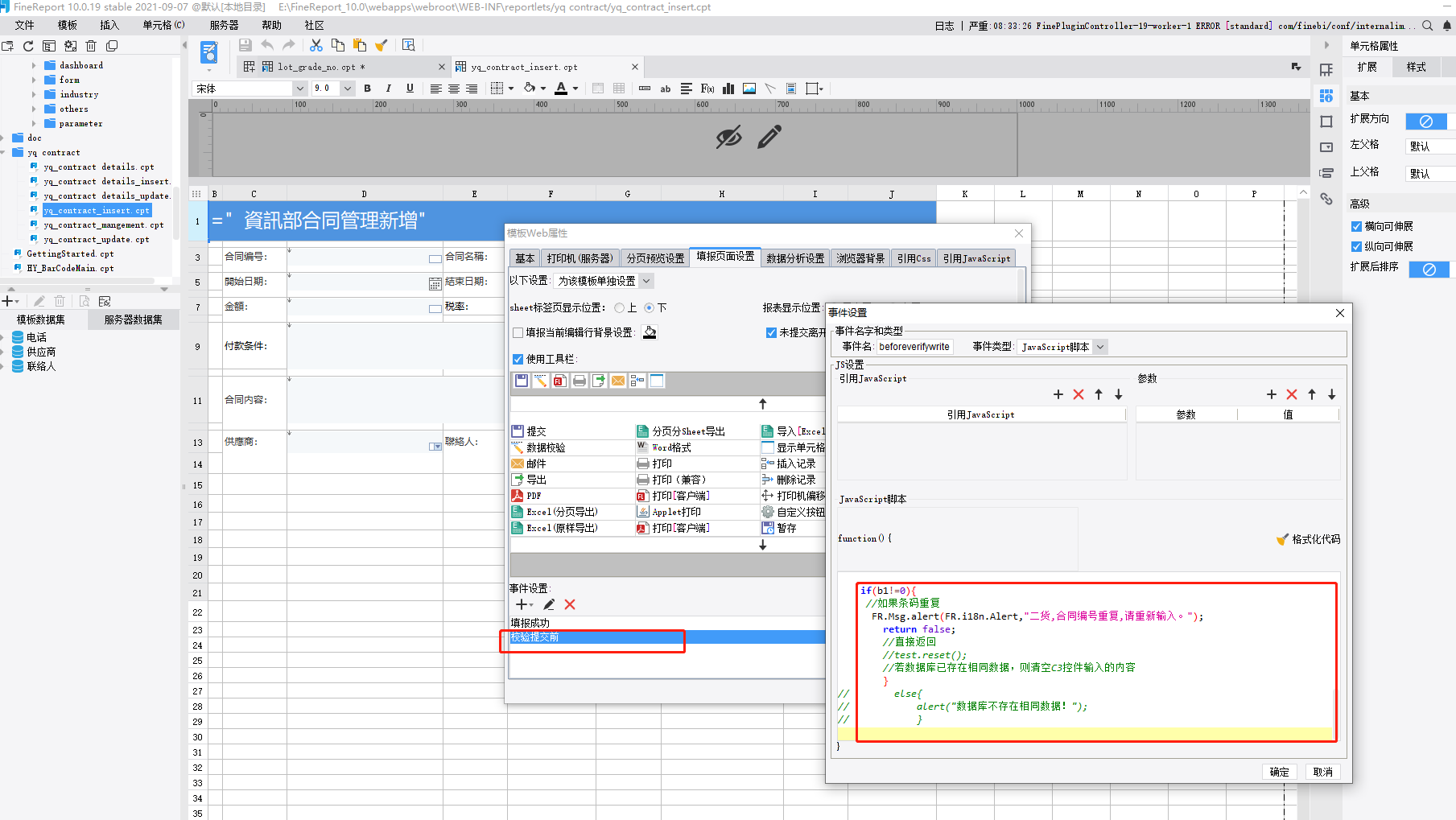Delete the selected event with the red X

click(x=570, y=604)
